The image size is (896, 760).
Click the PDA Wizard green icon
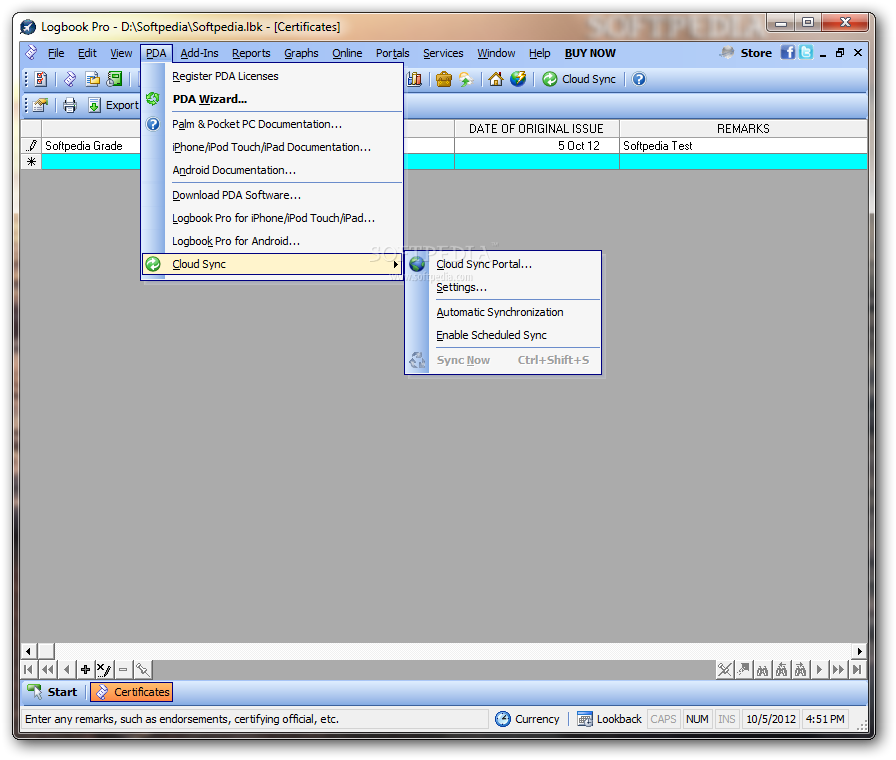click(153, 99)
